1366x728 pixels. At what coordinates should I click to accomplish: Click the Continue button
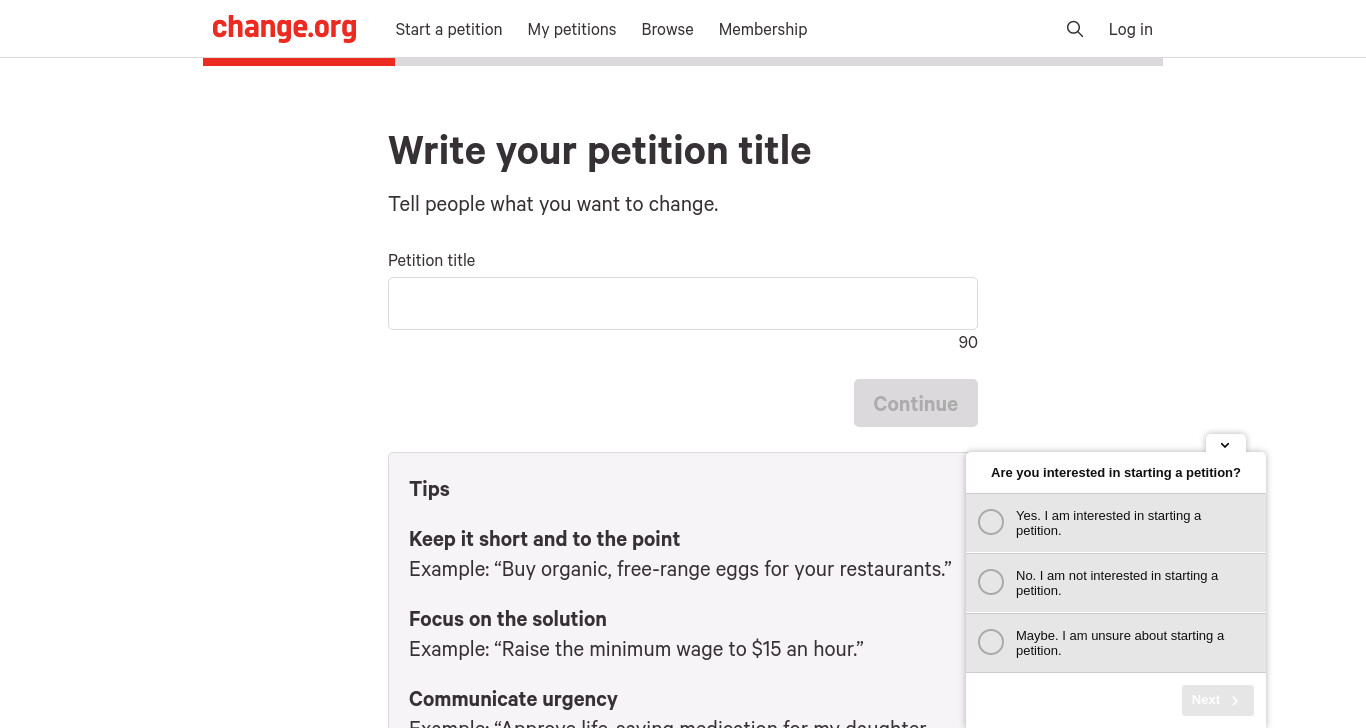916,403
